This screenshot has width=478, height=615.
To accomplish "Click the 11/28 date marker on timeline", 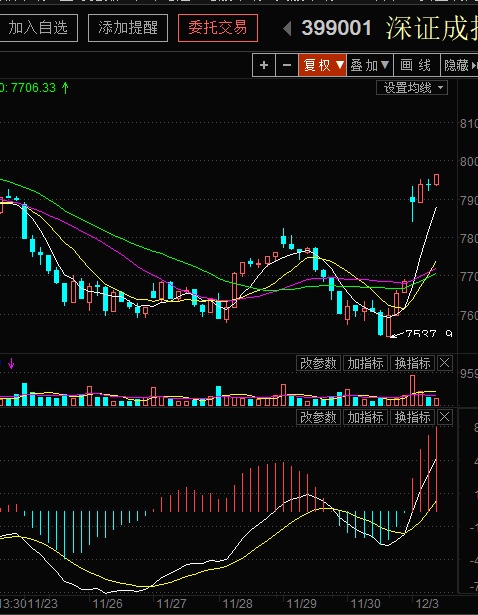I will 237,604.
